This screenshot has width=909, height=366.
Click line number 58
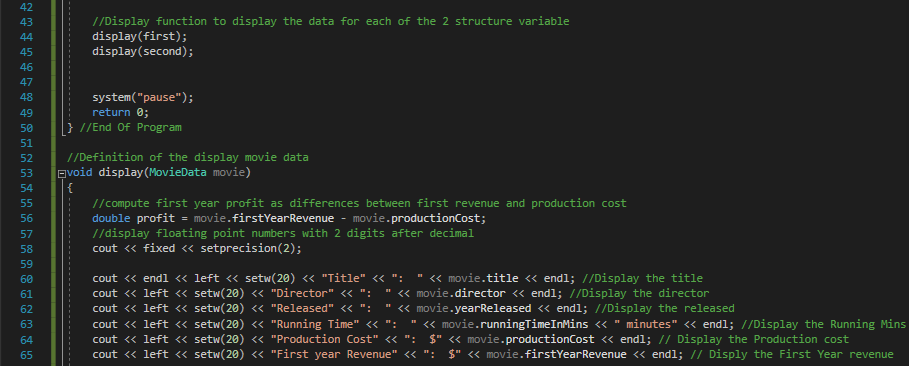[27, 248]
